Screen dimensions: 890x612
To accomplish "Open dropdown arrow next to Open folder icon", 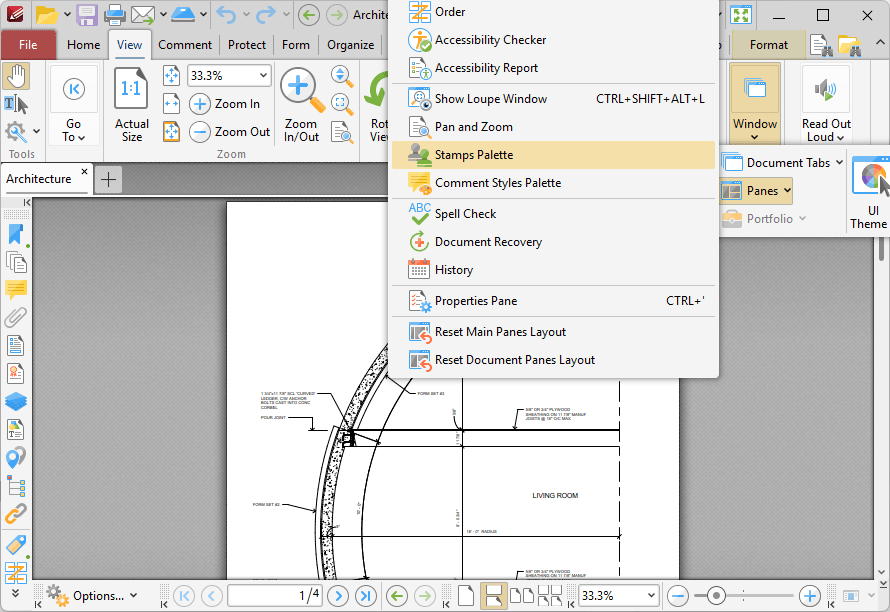I will click(x=67, y=14).
